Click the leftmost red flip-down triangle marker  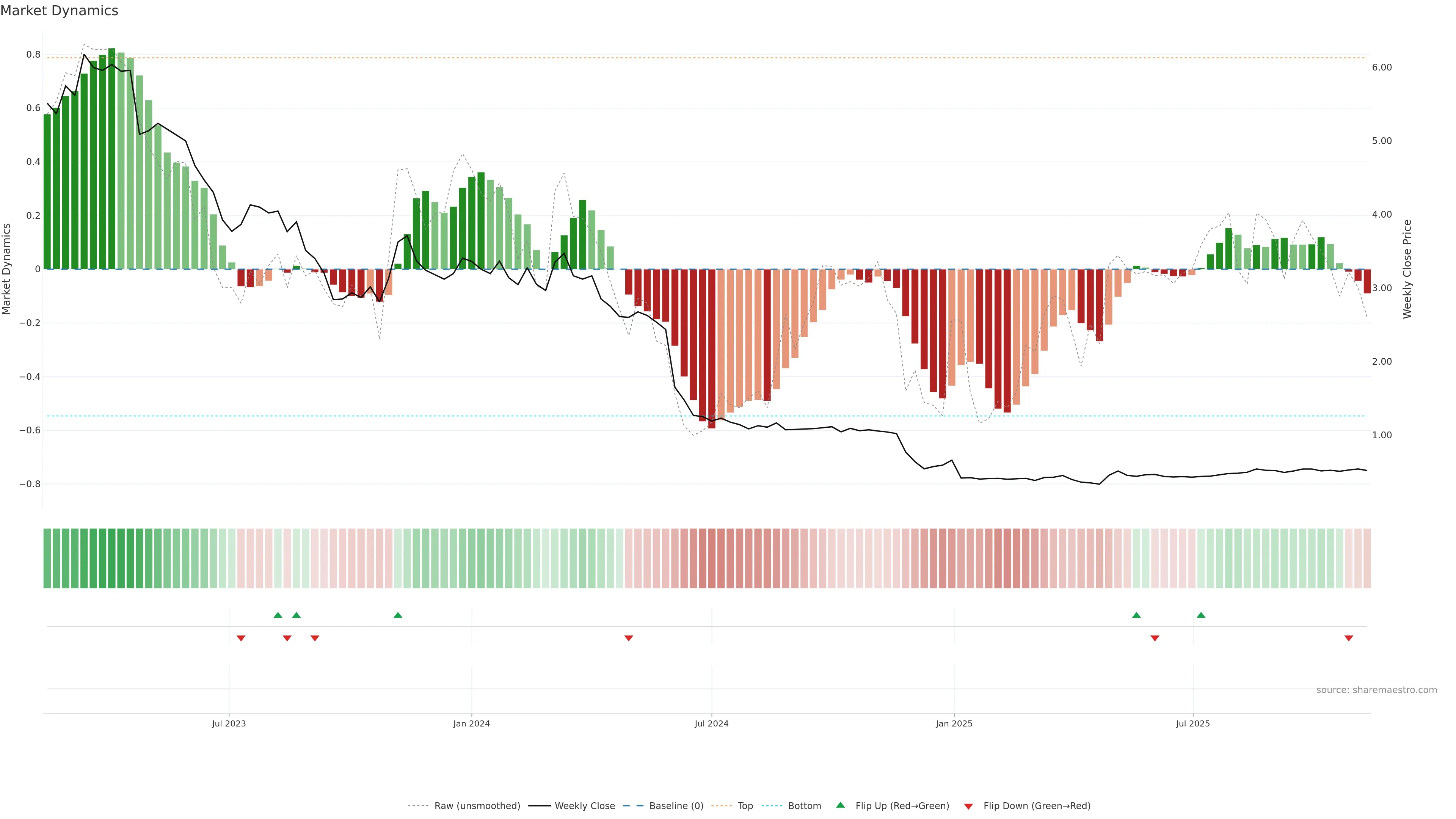click(x=241, y=638)
